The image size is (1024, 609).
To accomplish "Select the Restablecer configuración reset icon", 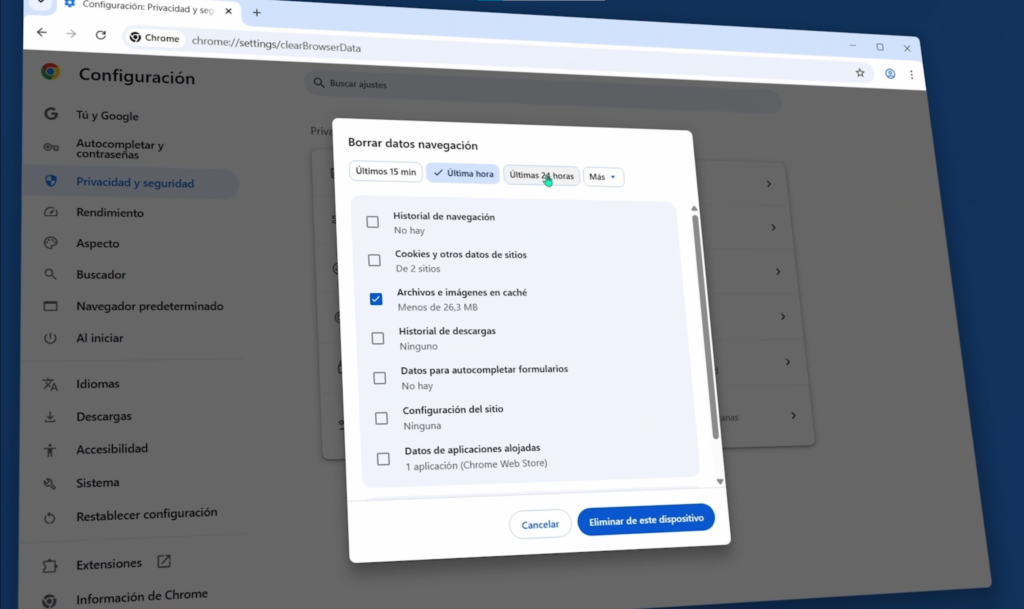I will (51, 514).
